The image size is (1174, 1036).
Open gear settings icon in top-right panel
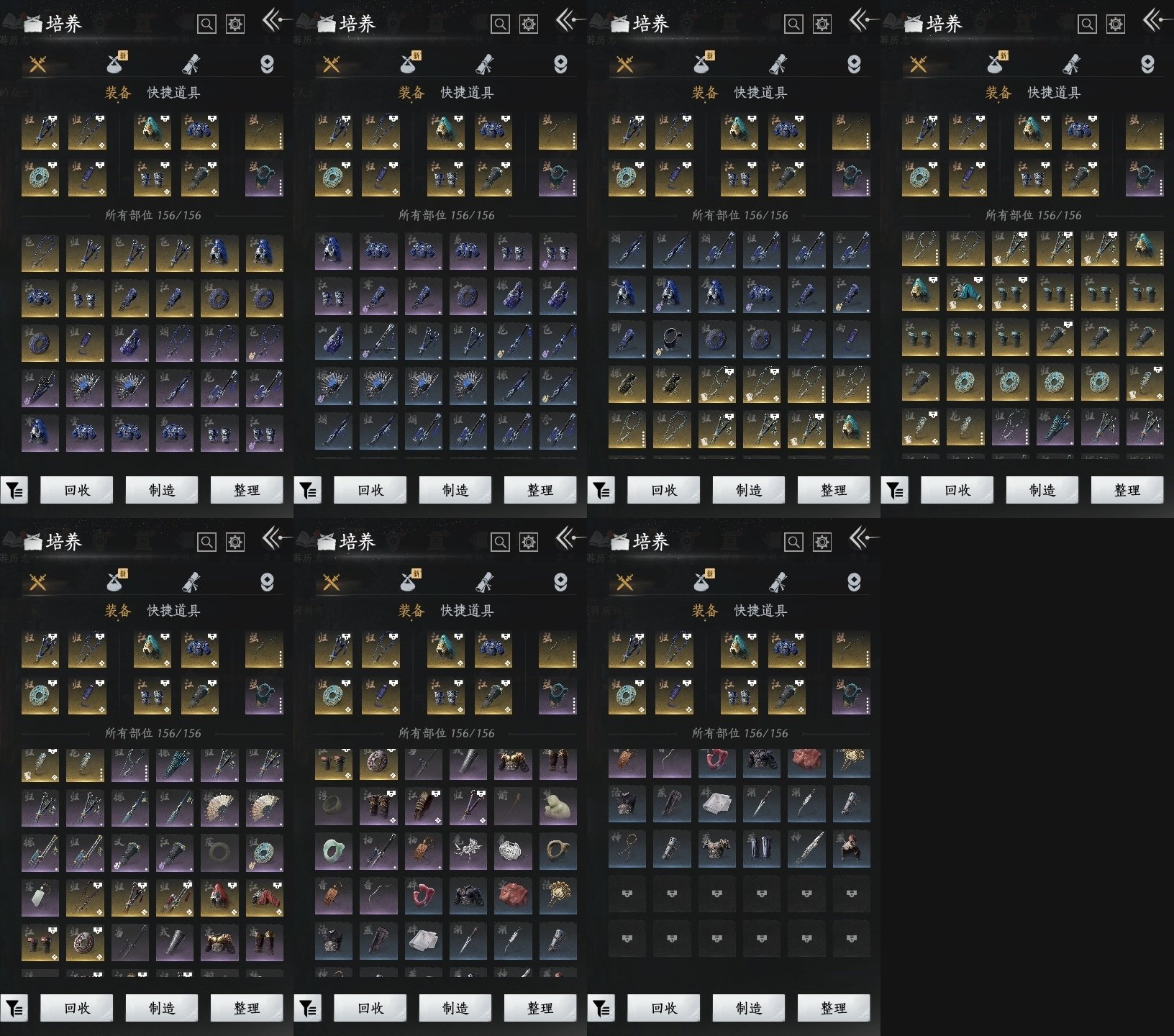tap(1115, 24)
